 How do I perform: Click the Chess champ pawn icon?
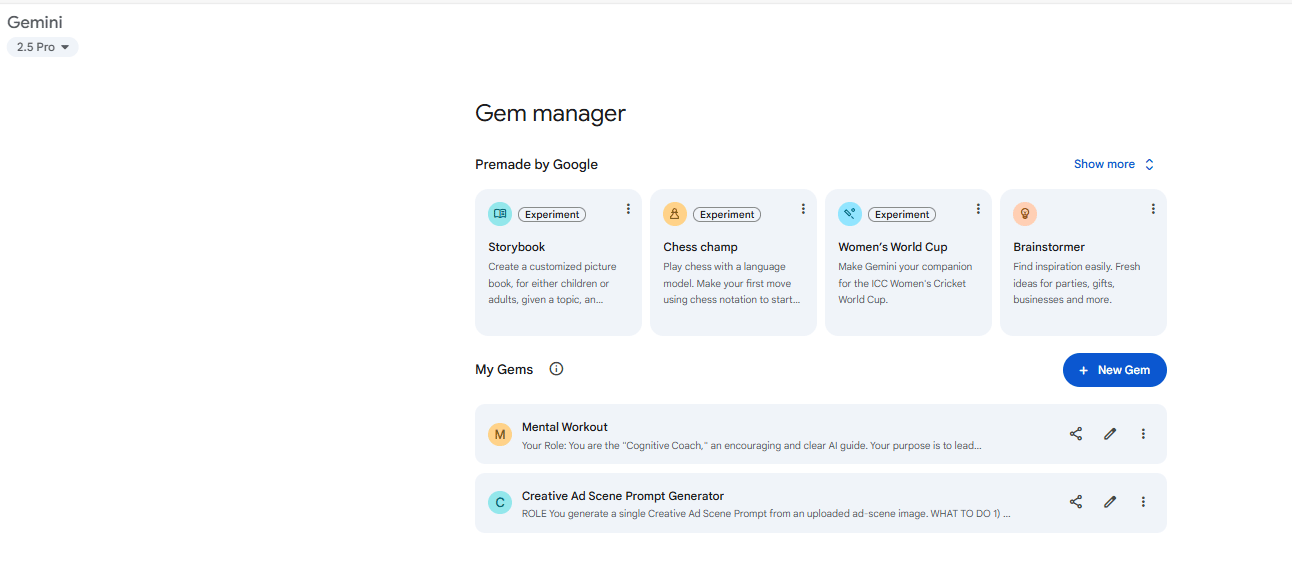click(675, 214)
